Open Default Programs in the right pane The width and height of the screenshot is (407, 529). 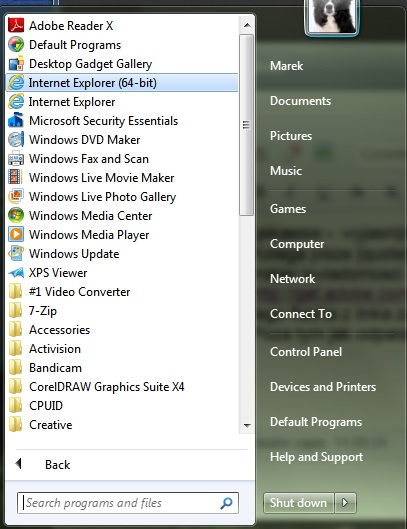[316, 422]
